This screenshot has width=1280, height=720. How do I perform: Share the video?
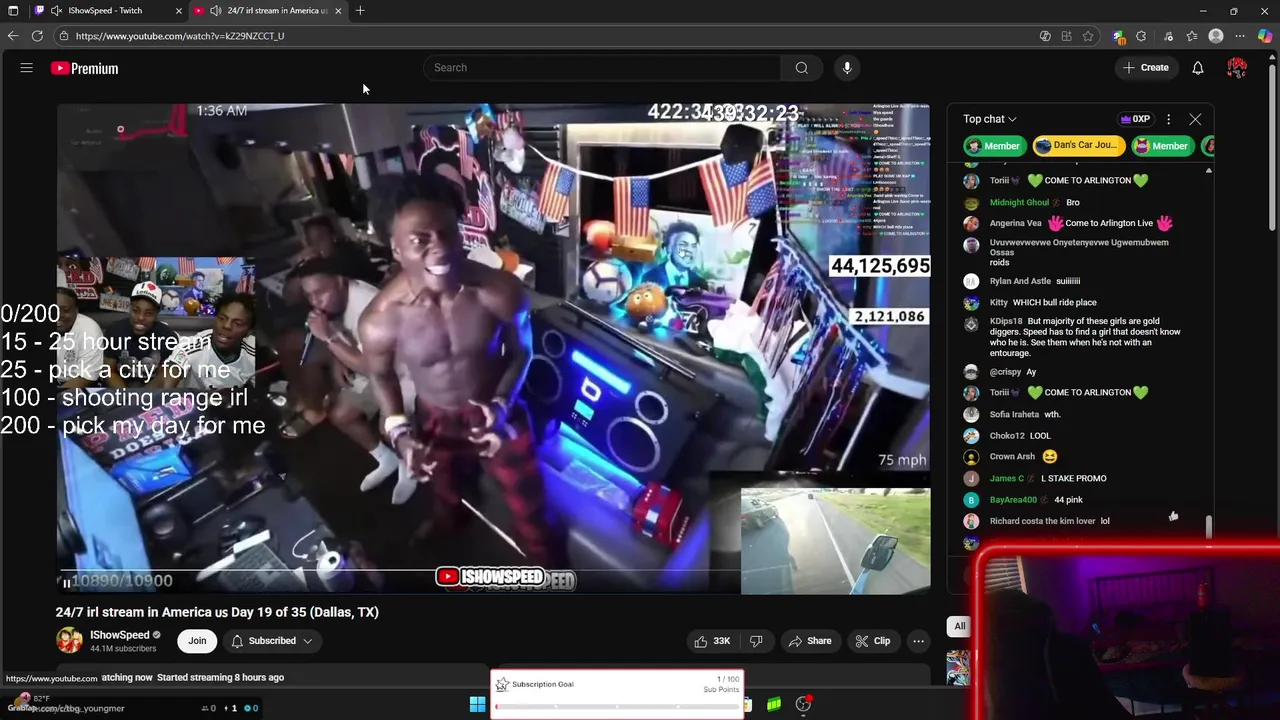810,641
